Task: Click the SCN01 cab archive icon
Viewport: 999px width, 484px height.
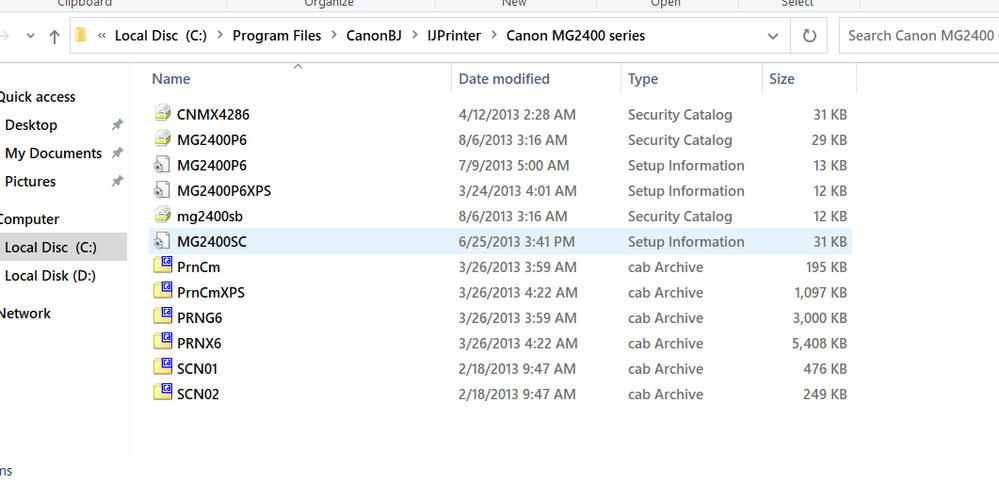Action: 163,367
